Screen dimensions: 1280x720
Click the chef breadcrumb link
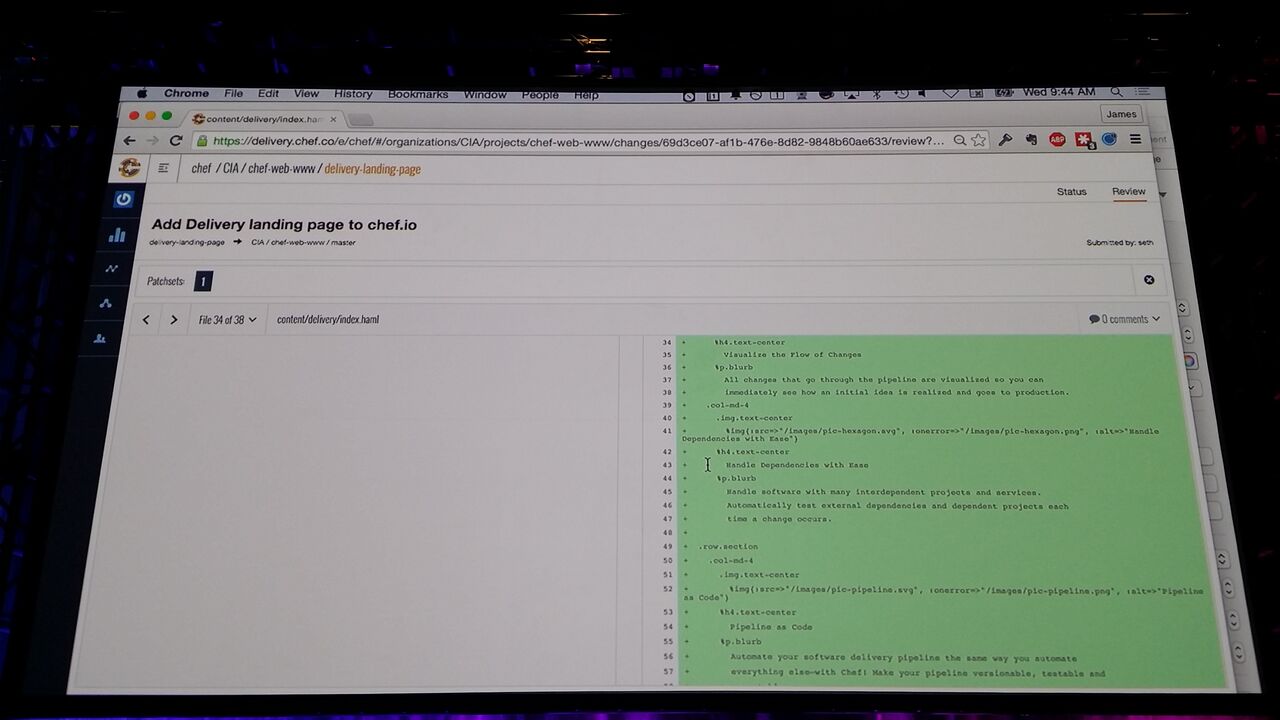click(x=201, y=168)
